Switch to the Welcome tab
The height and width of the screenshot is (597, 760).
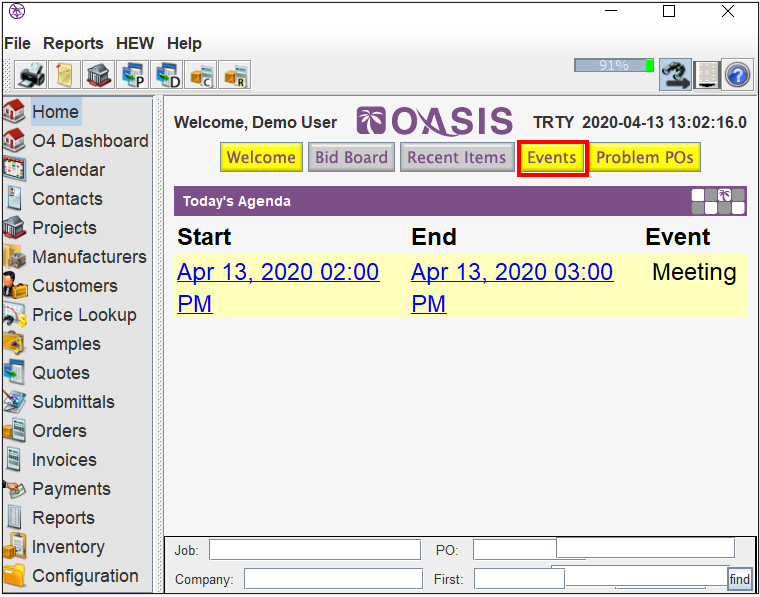[261, 157]
